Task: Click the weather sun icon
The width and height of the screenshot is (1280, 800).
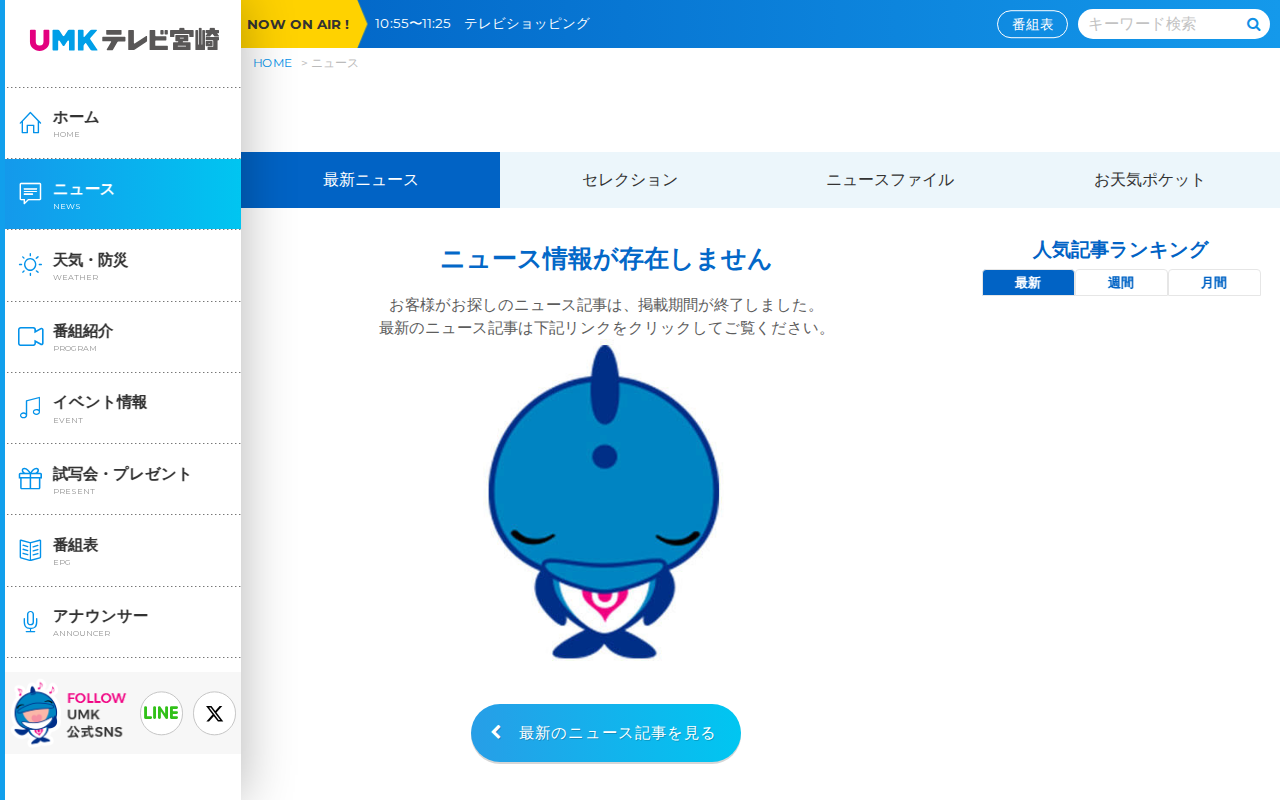Action: click(x=30, y=265)
